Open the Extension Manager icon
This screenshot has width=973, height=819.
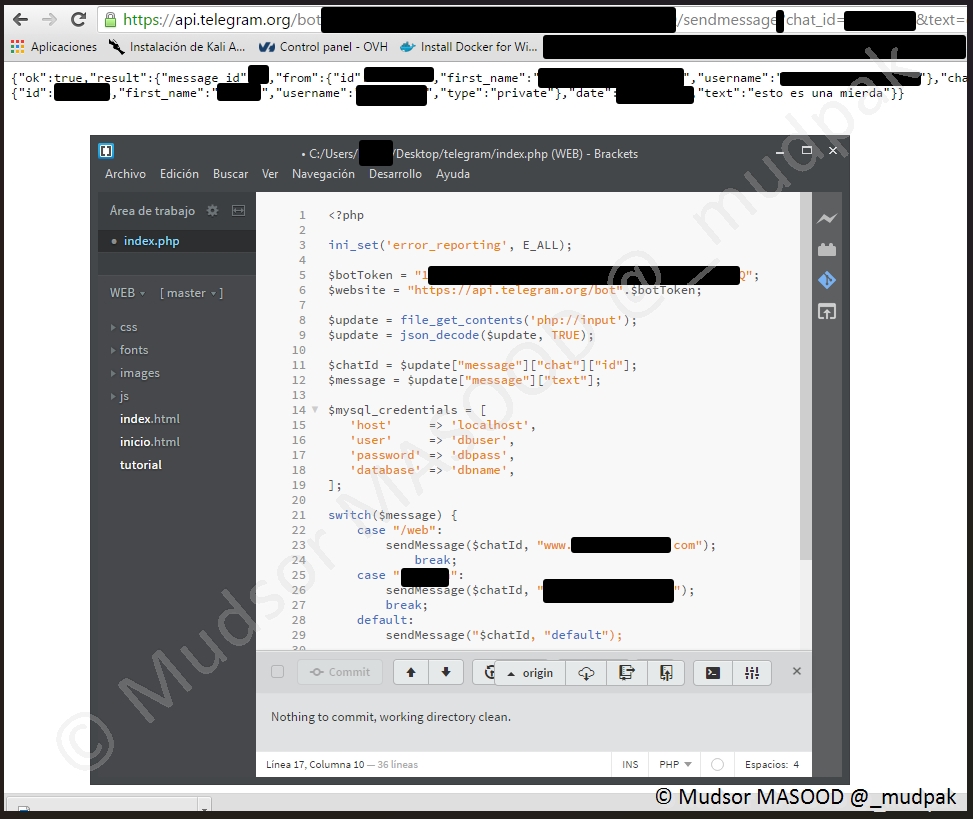point(826,250)
